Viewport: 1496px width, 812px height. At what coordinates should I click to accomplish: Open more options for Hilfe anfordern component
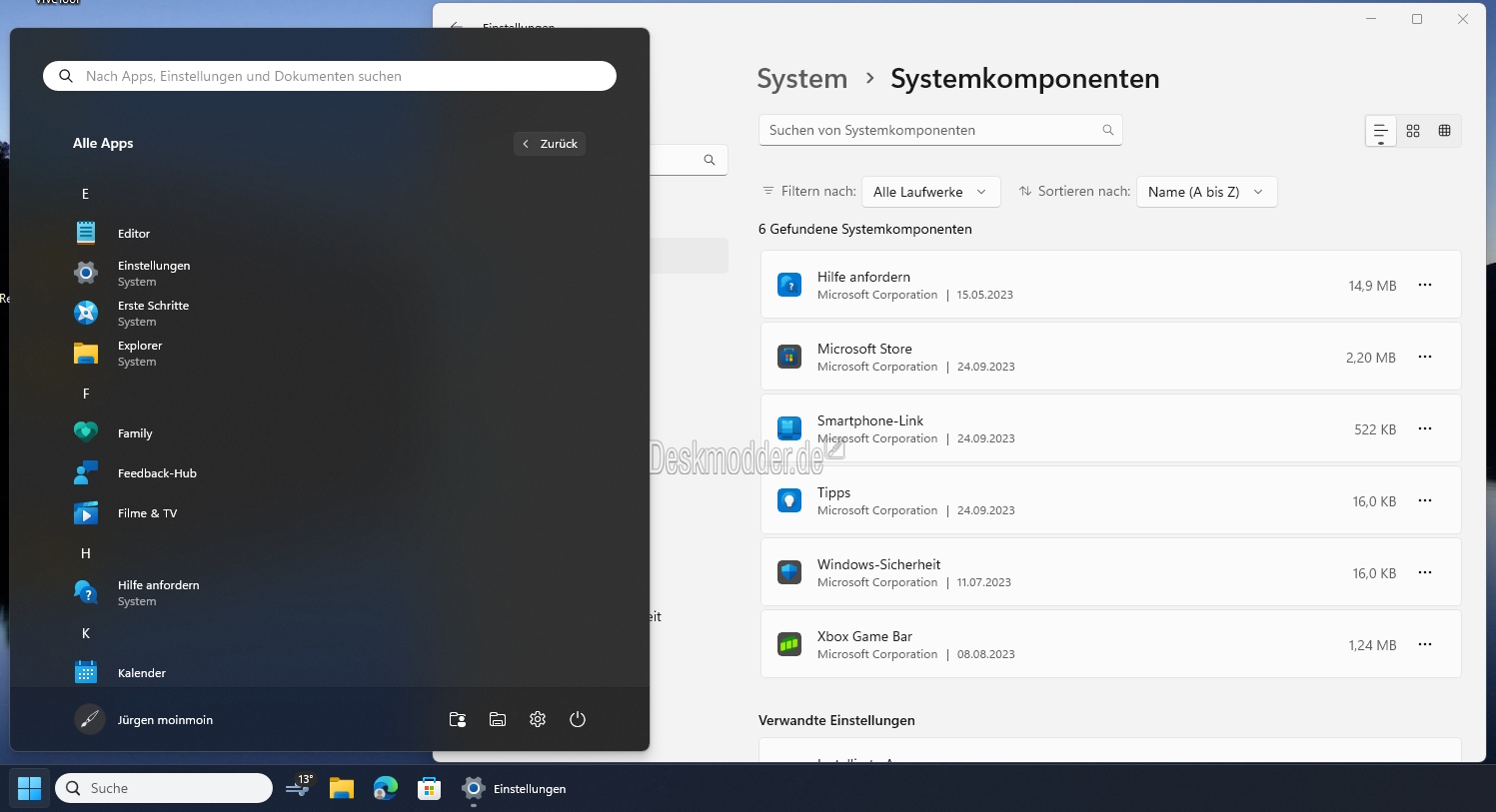pyautogui.click(x=1425, y=285)
